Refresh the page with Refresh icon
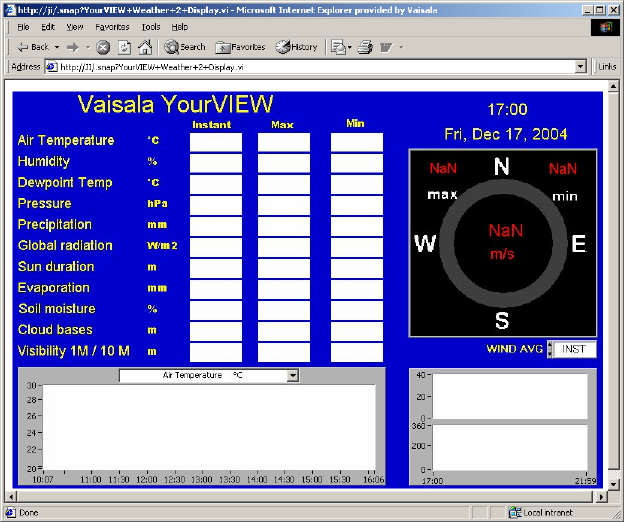Screen dimensions: 624x522 tap(125, 47)
